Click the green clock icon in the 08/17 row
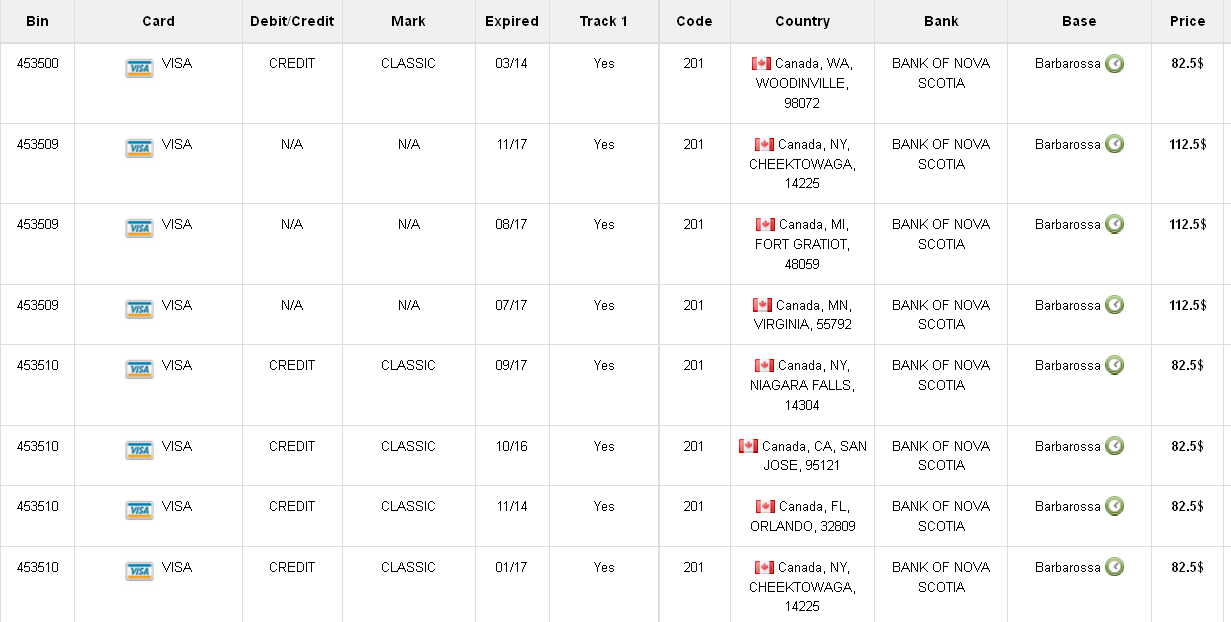 [1114, 224]
